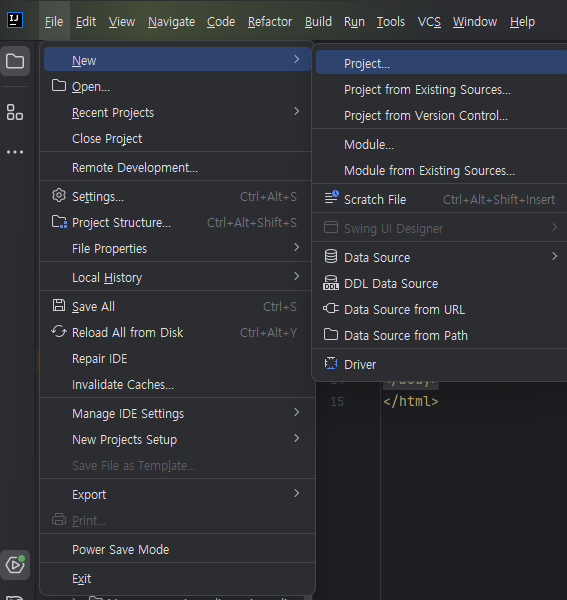This screenshot has width=567, height=600.
Task: Expand the Export submenu arrow
Action: (x=297, y=493)
